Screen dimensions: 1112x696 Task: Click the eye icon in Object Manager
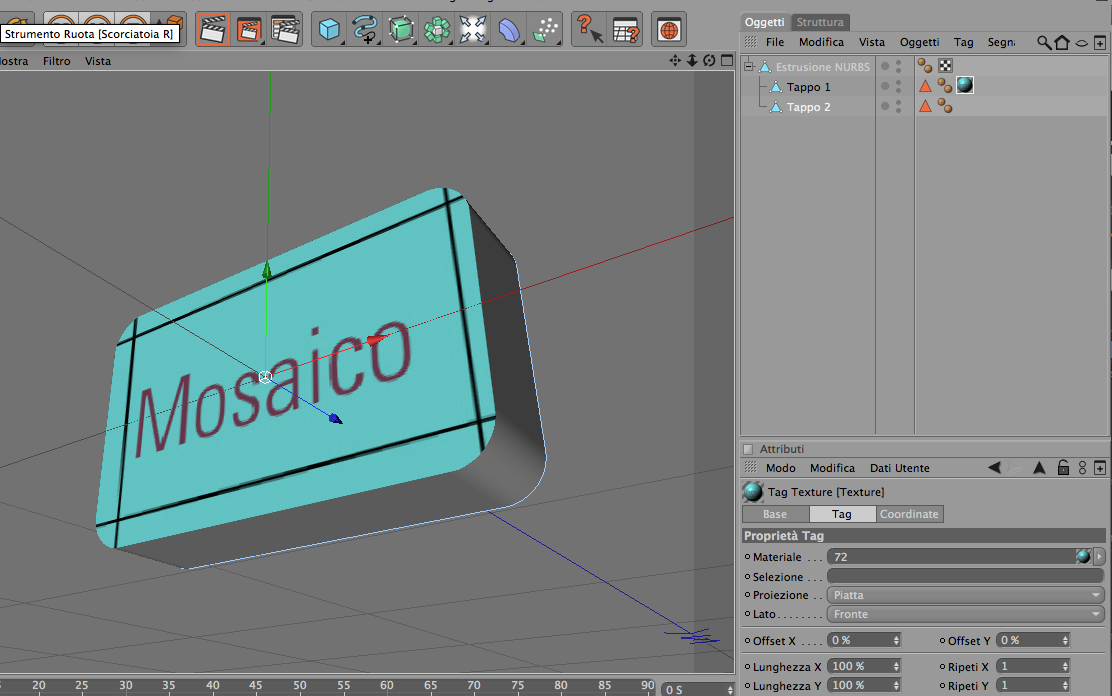1082,43
